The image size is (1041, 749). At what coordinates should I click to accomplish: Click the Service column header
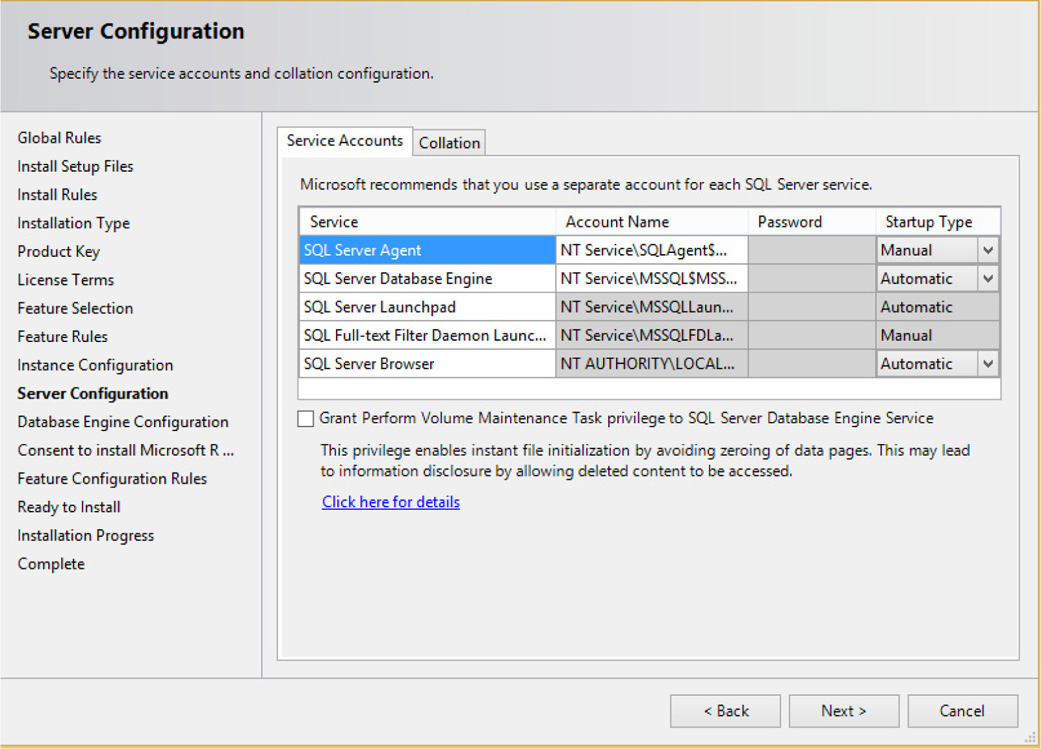428,222
